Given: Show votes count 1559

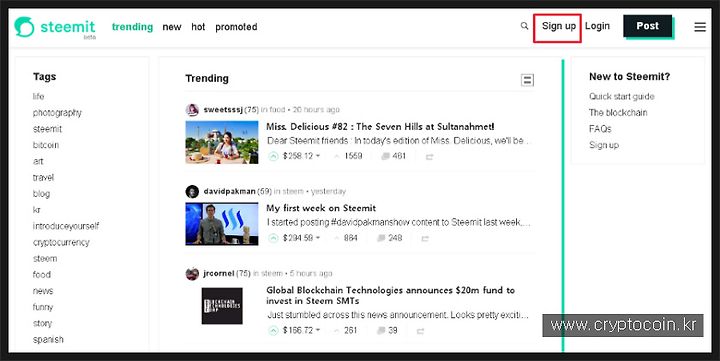Looking at the screenshot, I should pyautogui.click(x=353, y=156).
